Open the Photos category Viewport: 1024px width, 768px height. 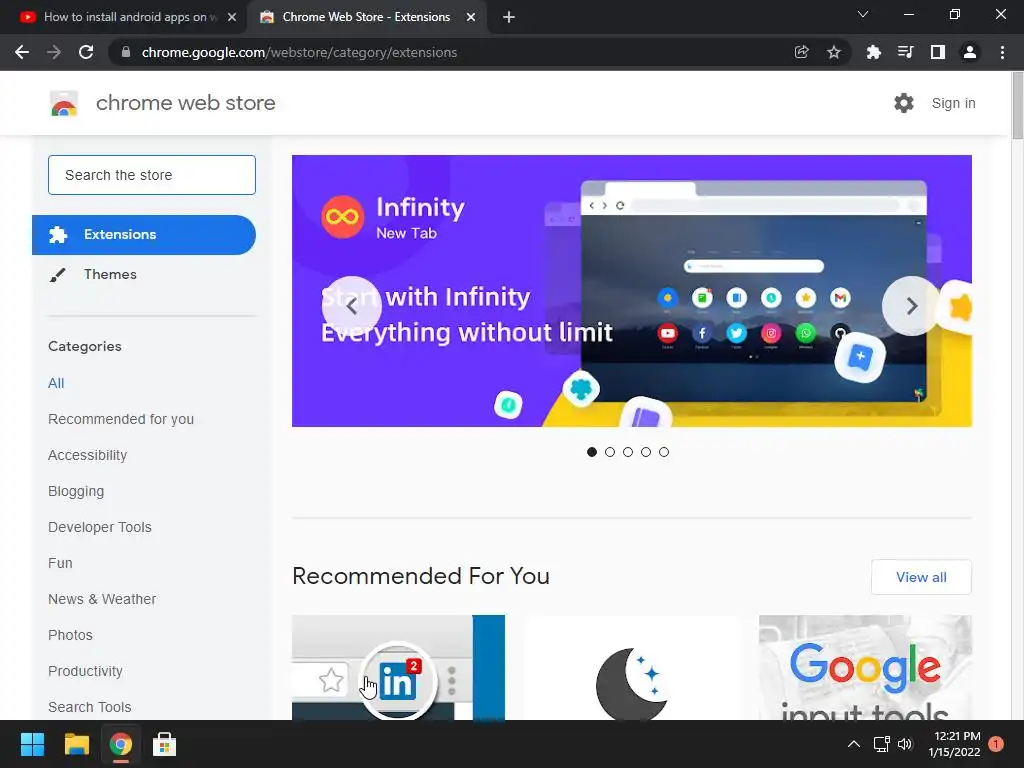click(x=71, y=635)
